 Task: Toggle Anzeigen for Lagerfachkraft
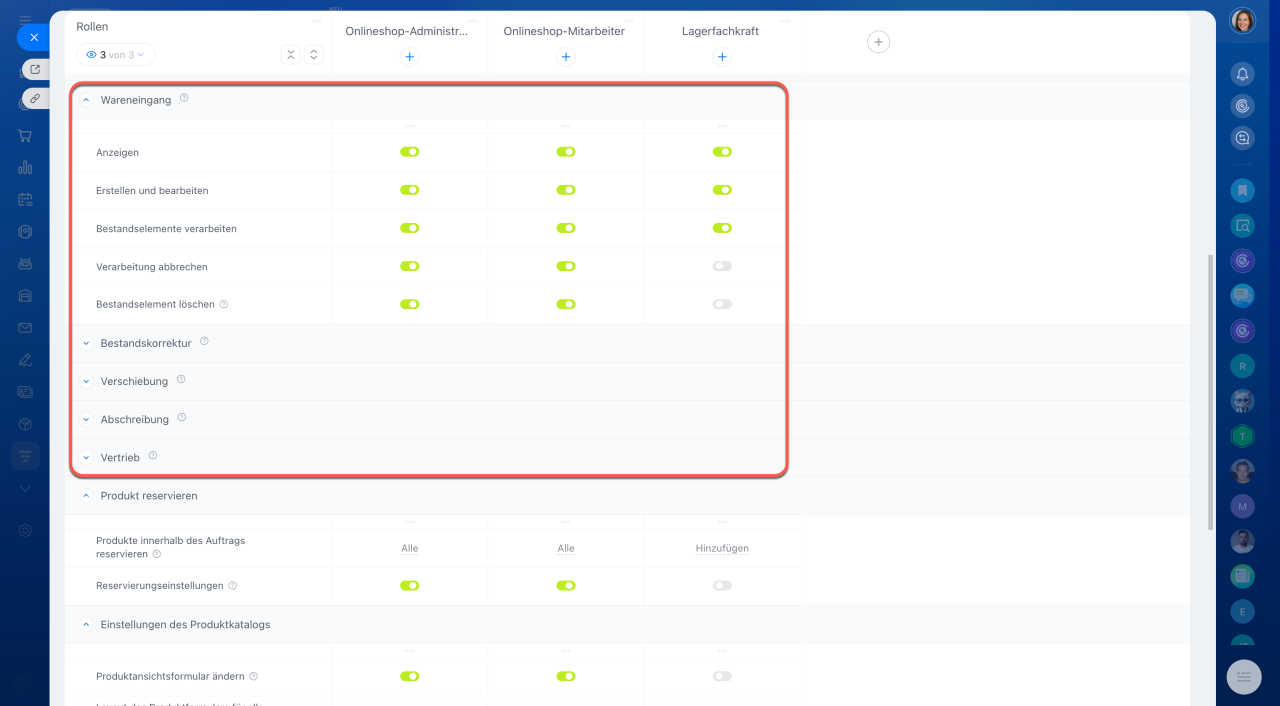point(722,152)
